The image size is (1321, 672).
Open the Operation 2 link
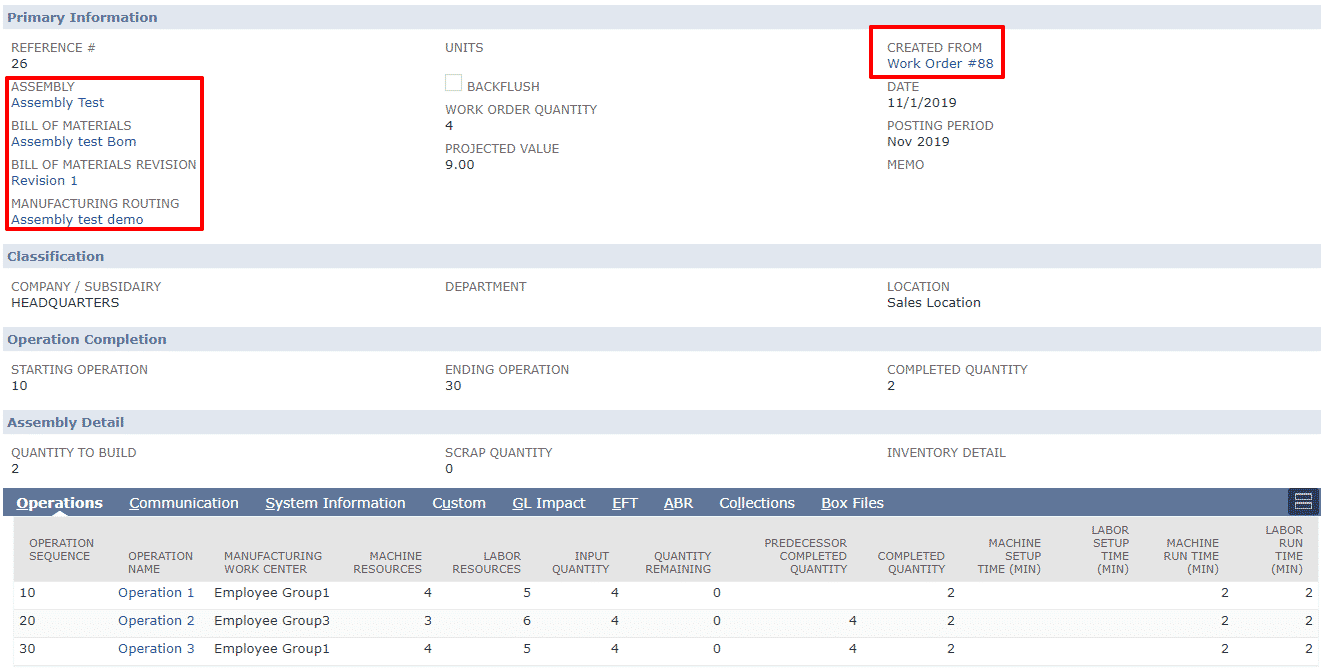point(156,621)
